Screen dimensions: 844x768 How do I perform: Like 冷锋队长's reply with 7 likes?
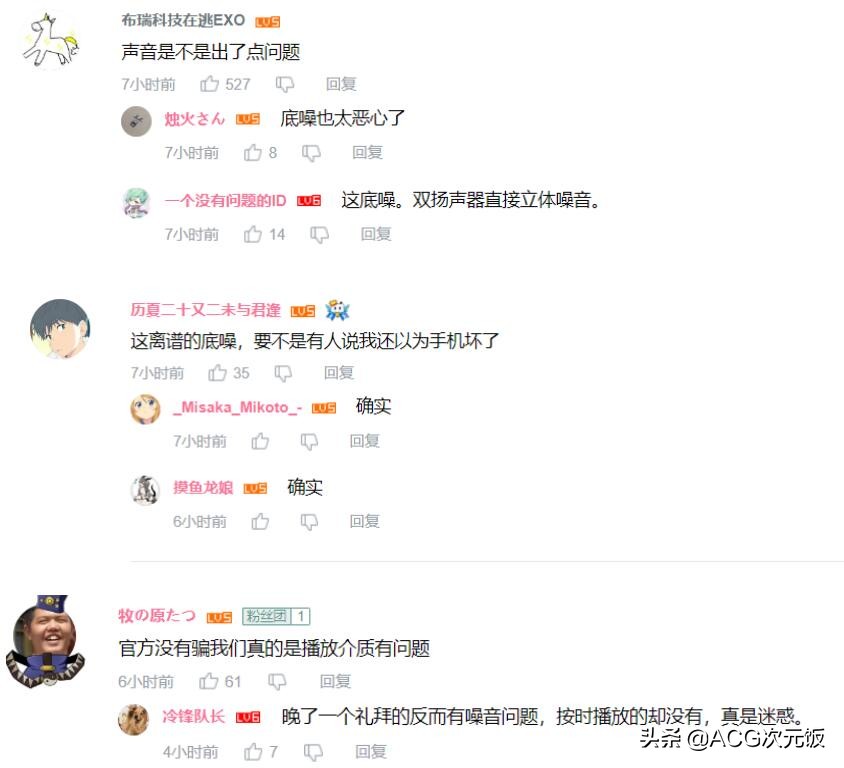(x=253, y=752)
